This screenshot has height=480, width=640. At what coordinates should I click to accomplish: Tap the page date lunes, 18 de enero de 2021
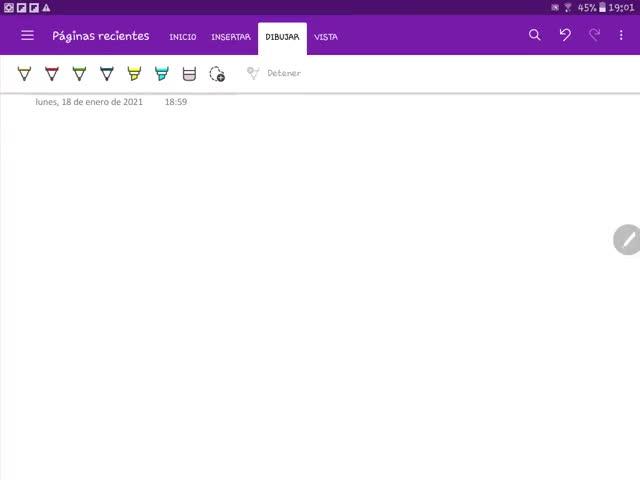(x=89, y=102)
